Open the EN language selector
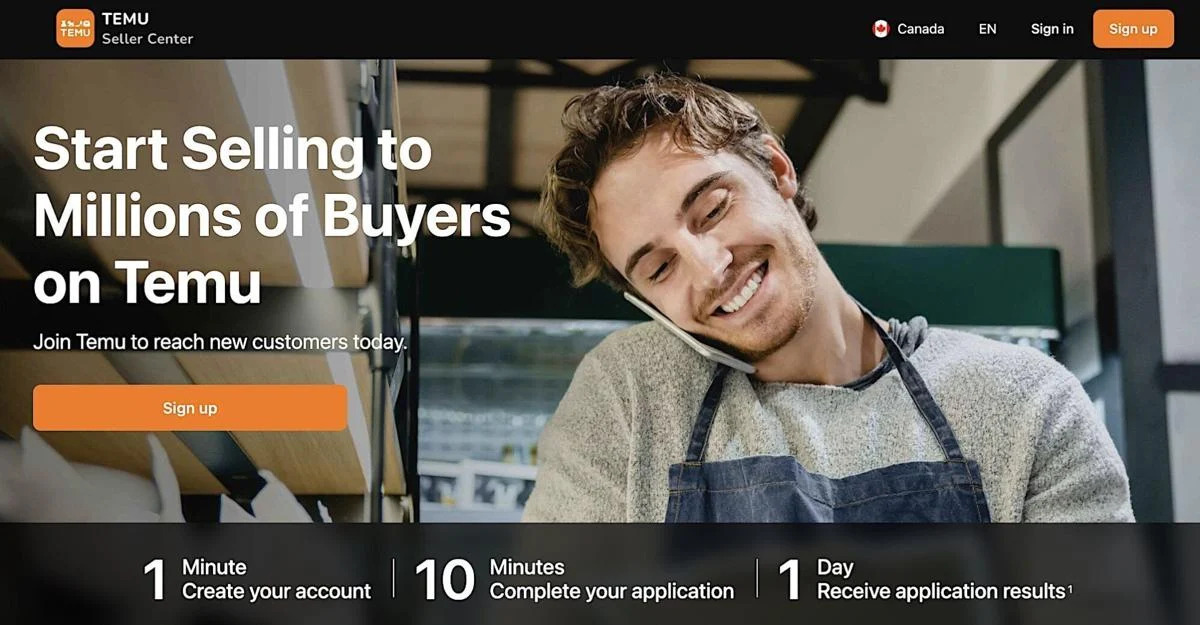This screenshot has height=625, width=1200. tap(987, 29)
